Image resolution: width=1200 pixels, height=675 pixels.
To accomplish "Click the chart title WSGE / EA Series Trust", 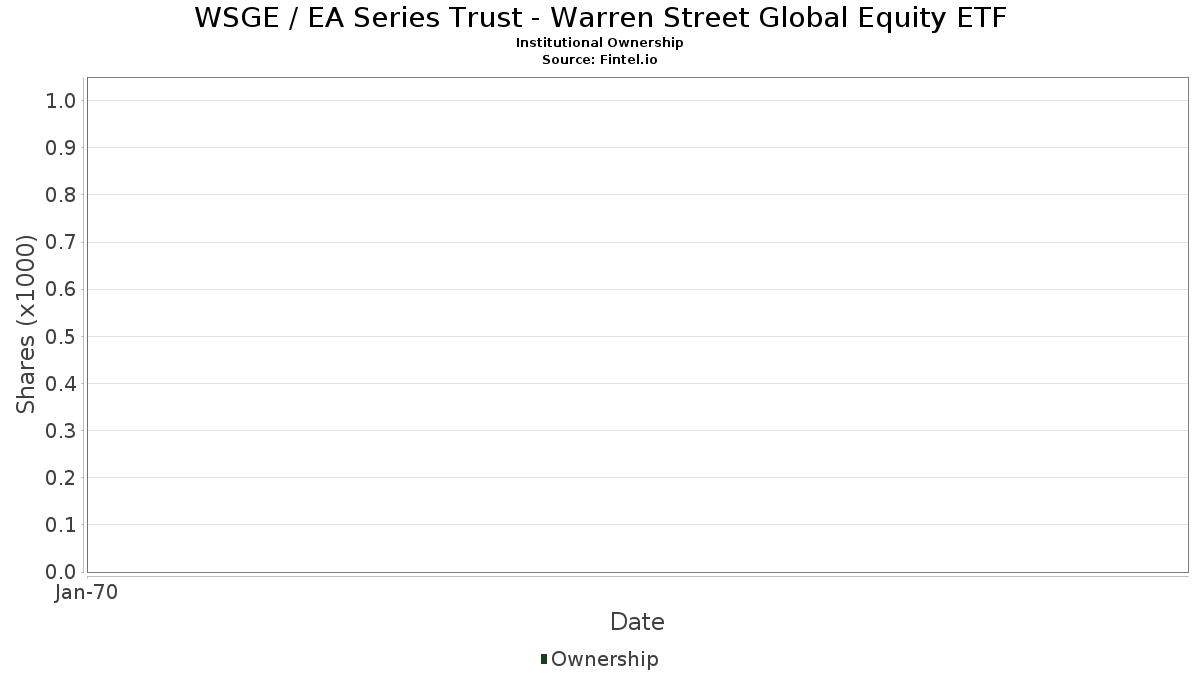I will (x=600, y=18).
